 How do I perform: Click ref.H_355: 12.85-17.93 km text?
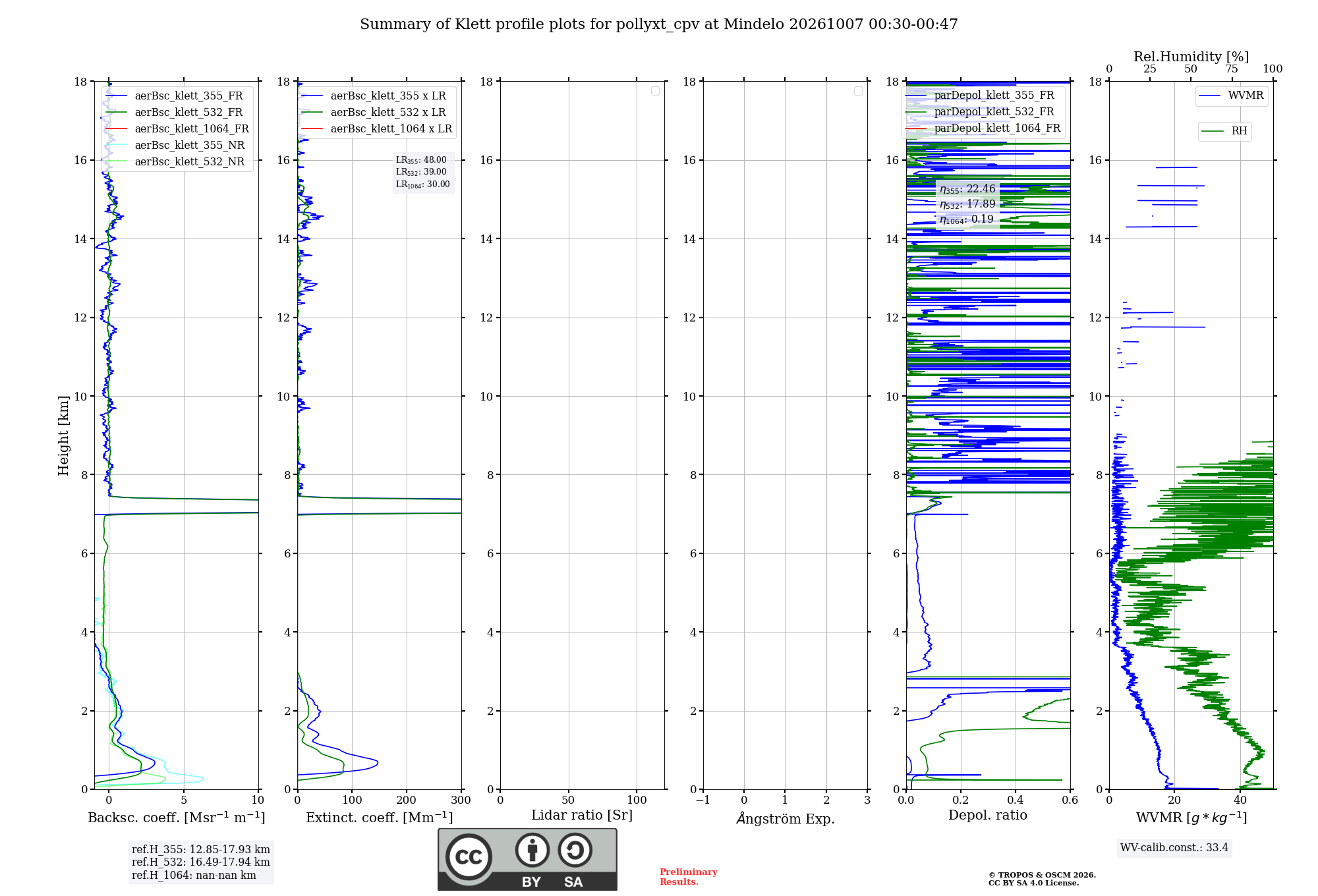(x=201, y=850)
